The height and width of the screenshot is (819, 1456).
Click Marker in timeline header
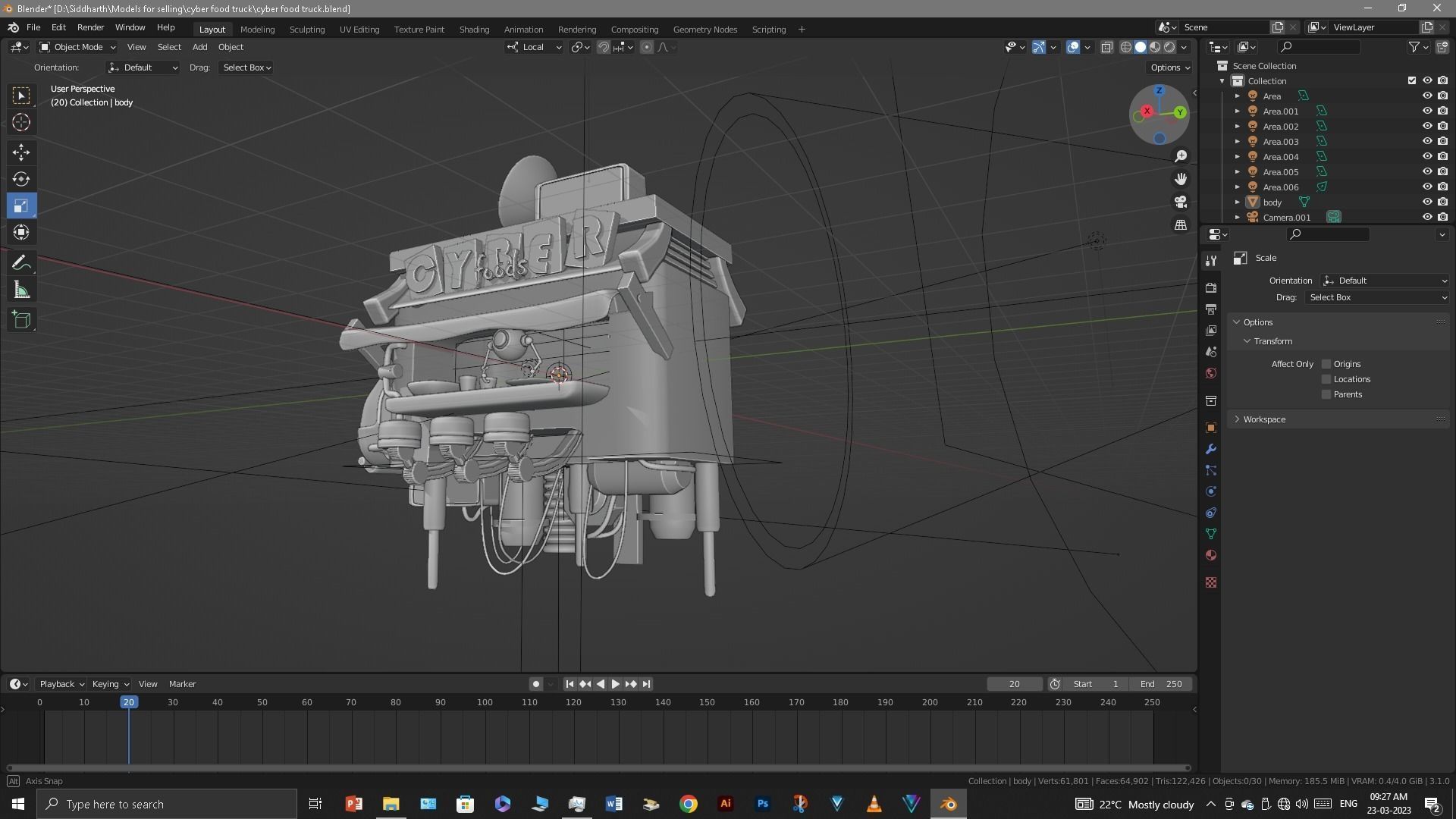pos(182,684)
